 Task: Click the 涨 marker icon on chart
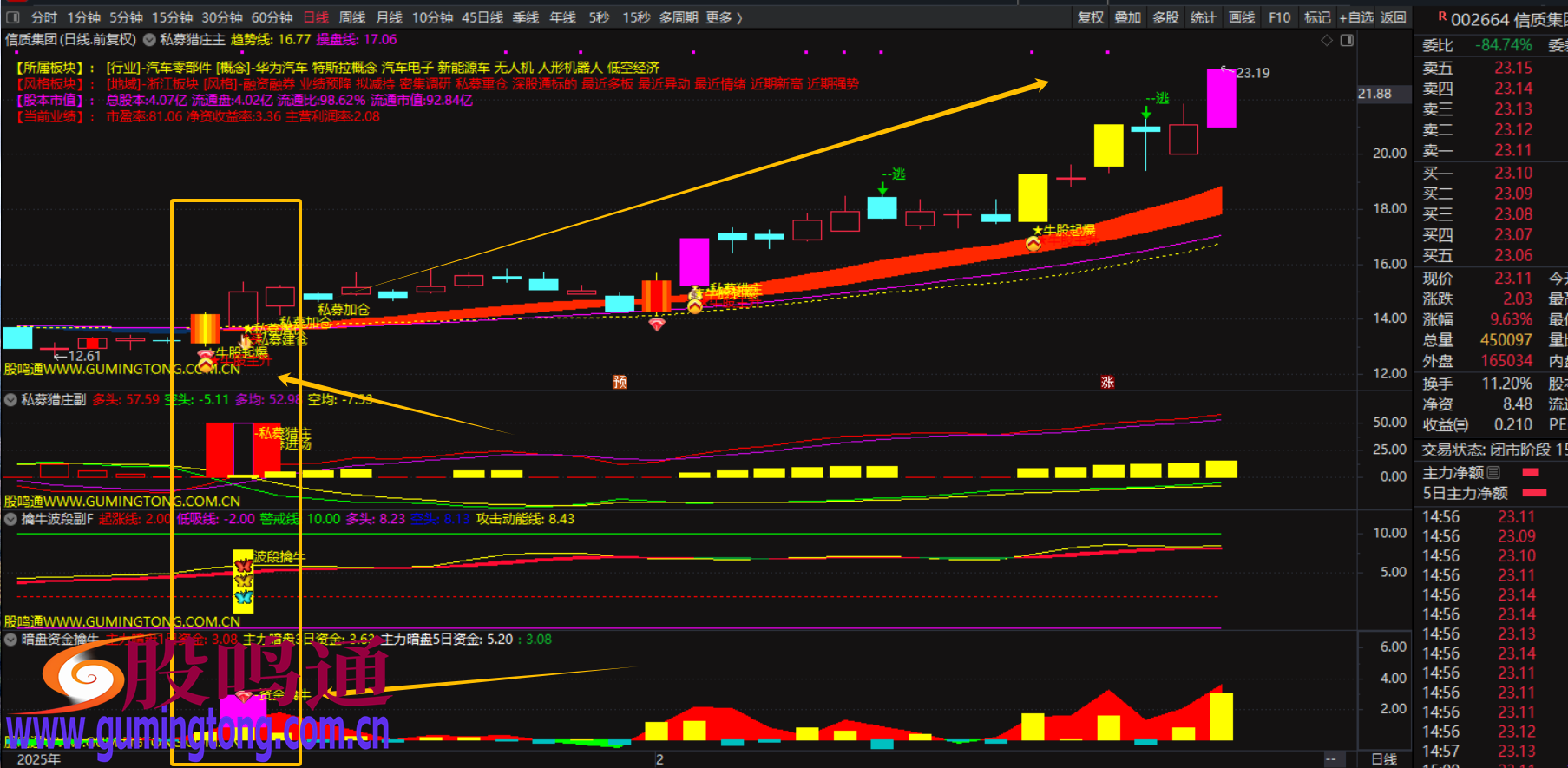(x=1107, y=382)
